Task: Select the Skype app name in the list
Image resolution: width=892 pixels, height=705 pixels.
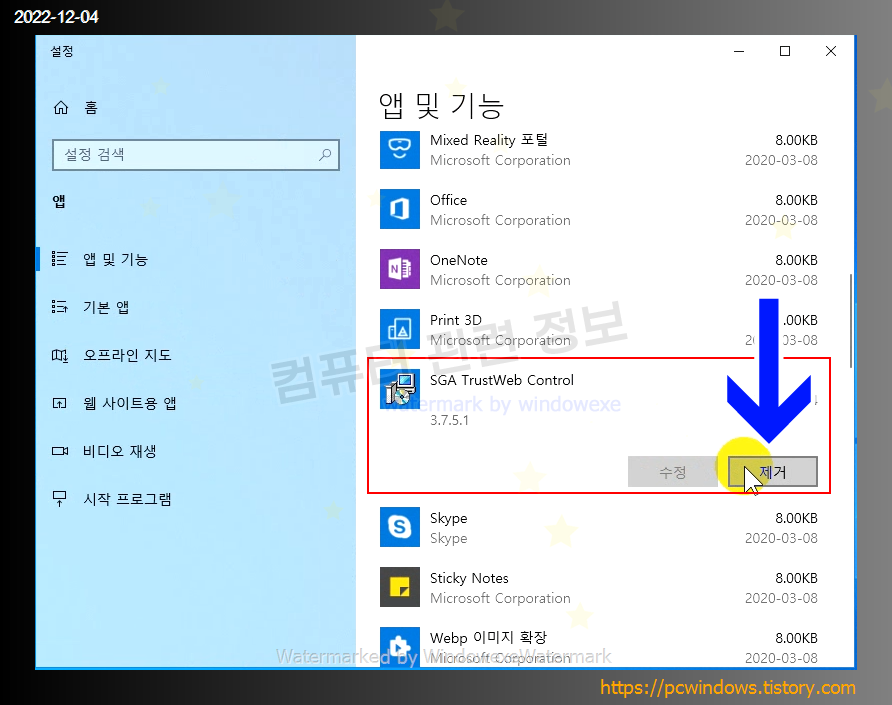Action: [x=448, y=518]
